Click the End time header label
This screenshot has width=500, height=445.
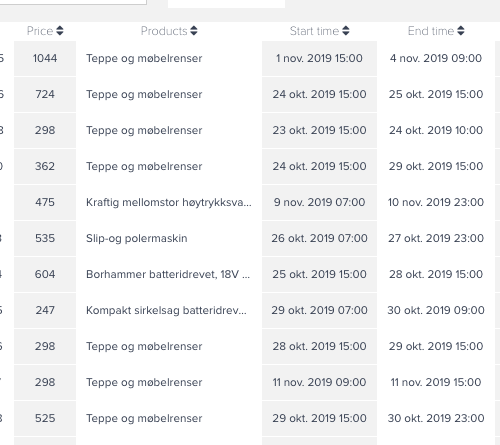click(431, 31)
